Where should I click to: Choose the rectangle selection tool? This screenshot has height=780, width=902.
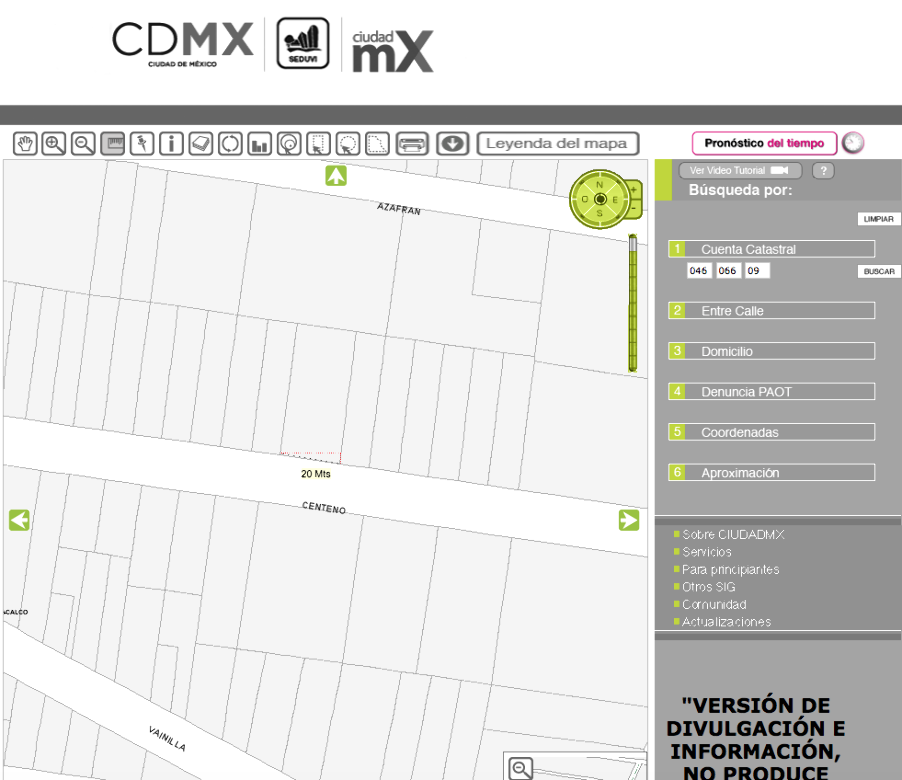point(318,144)
